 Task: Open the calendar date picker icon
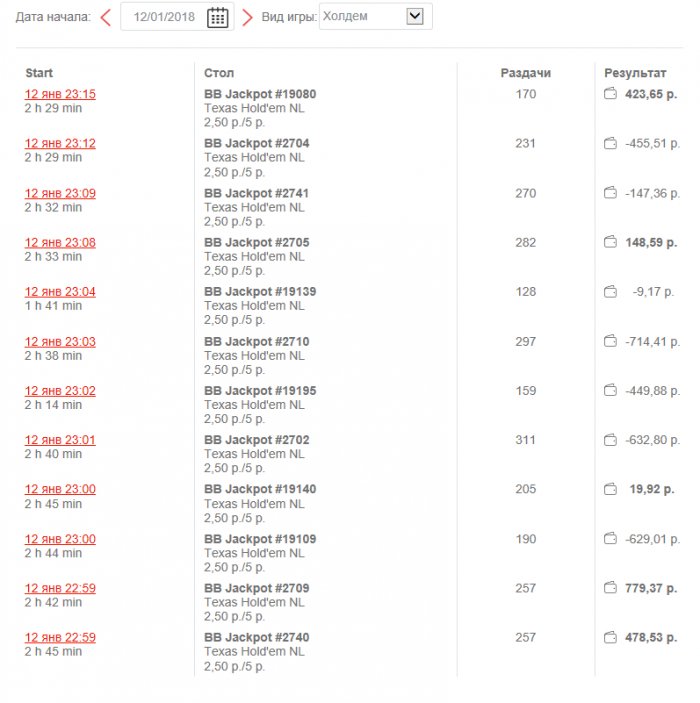click(218, 17)
